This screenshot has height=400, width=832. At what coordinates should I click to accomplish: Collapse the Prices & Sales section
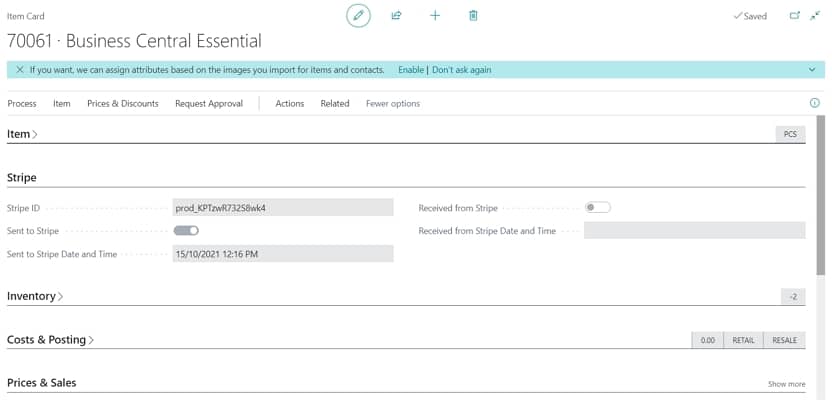[x=41, y=382]
